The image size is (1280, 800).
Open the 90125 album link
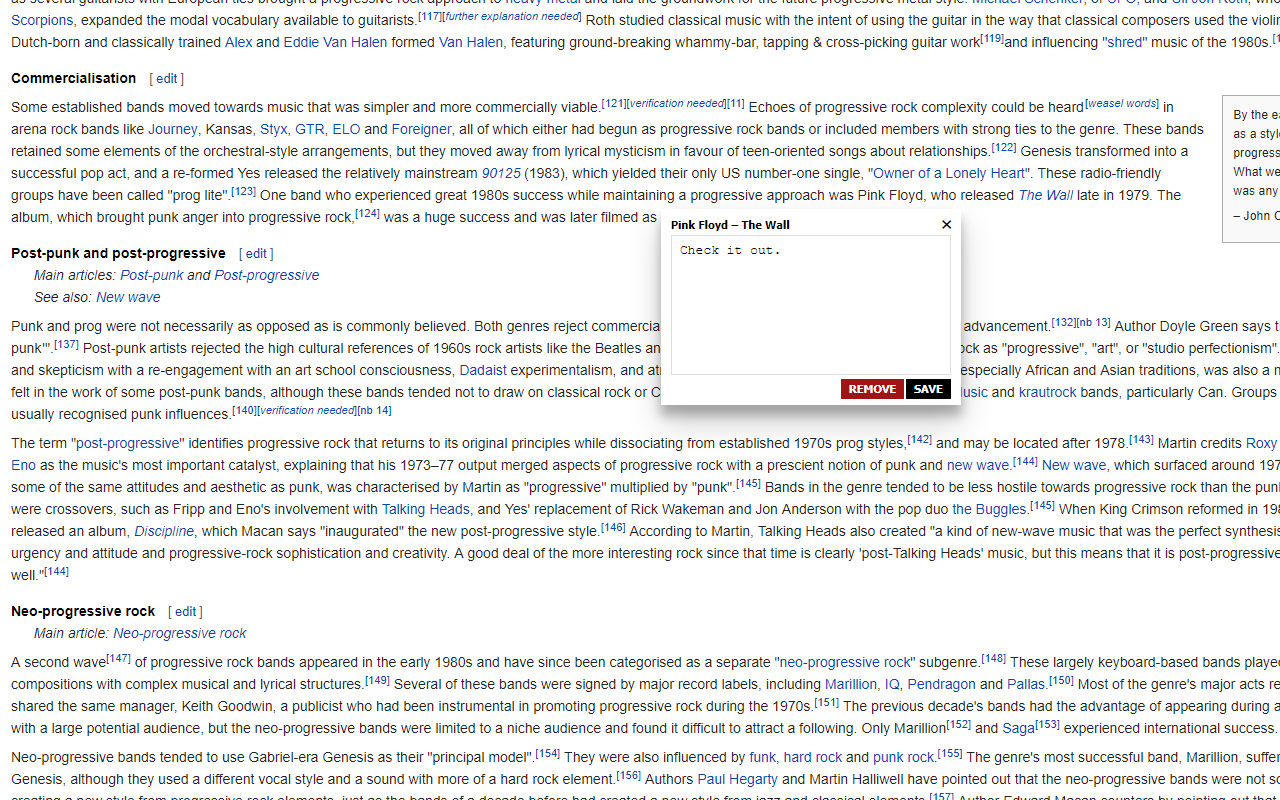click(501, 173)
